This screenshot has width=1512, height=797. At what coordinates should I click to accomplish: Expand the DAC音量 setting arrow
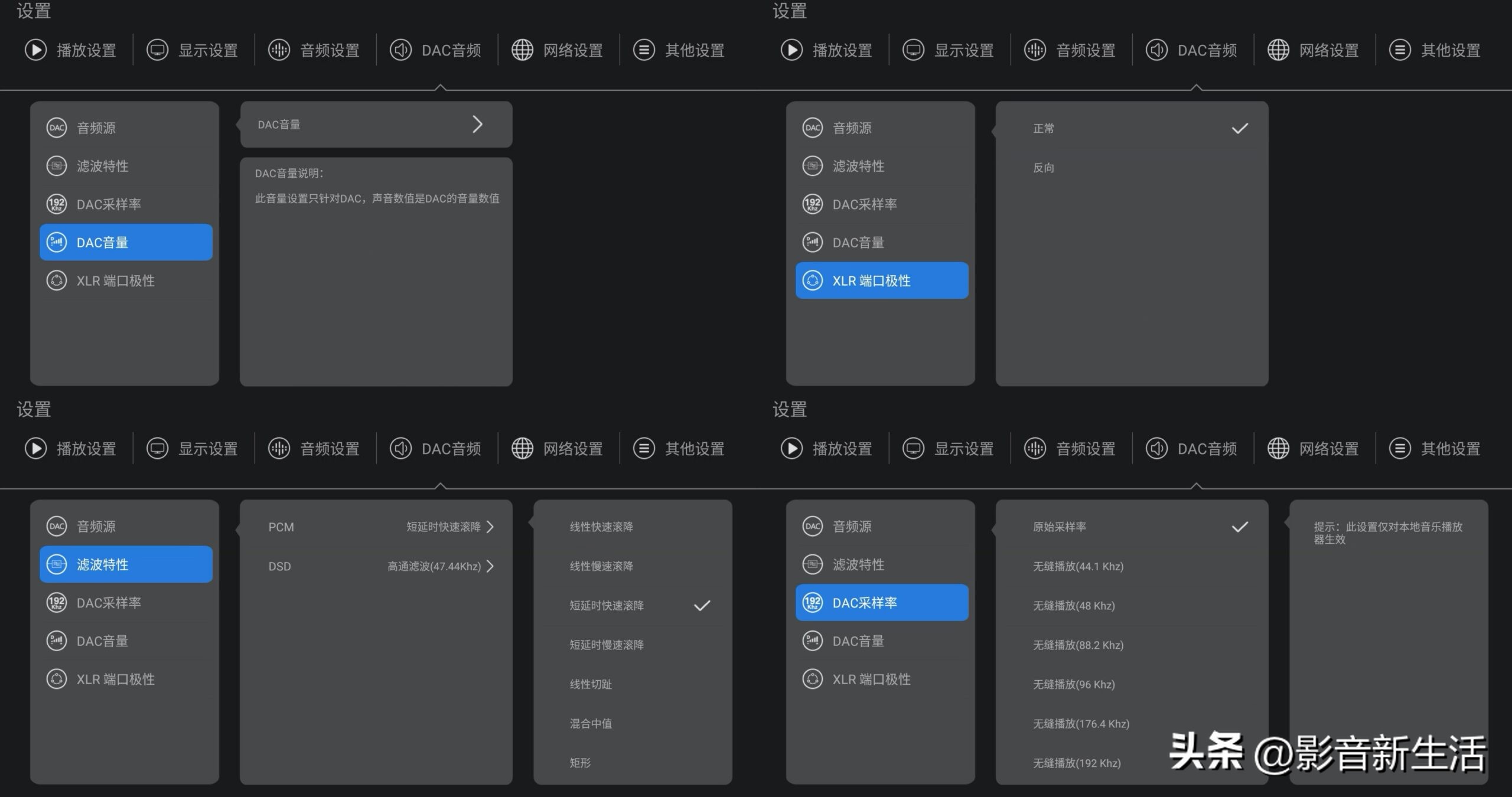point(477,124)
